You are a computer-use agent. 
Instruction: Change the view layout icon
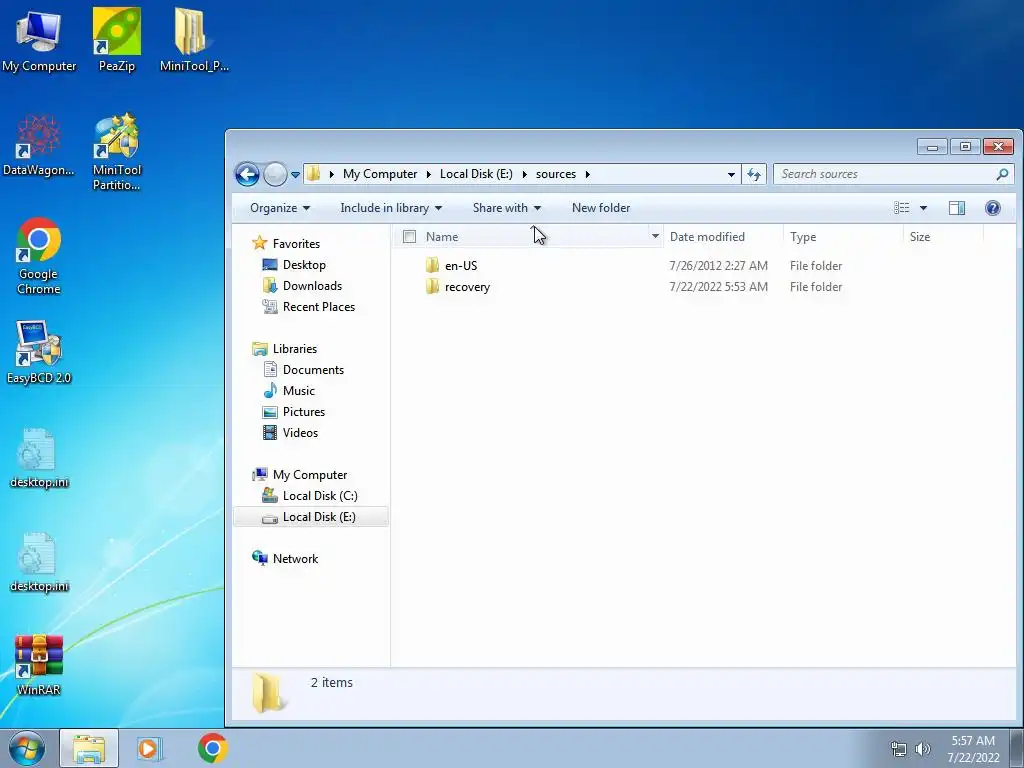coord(902,208)
